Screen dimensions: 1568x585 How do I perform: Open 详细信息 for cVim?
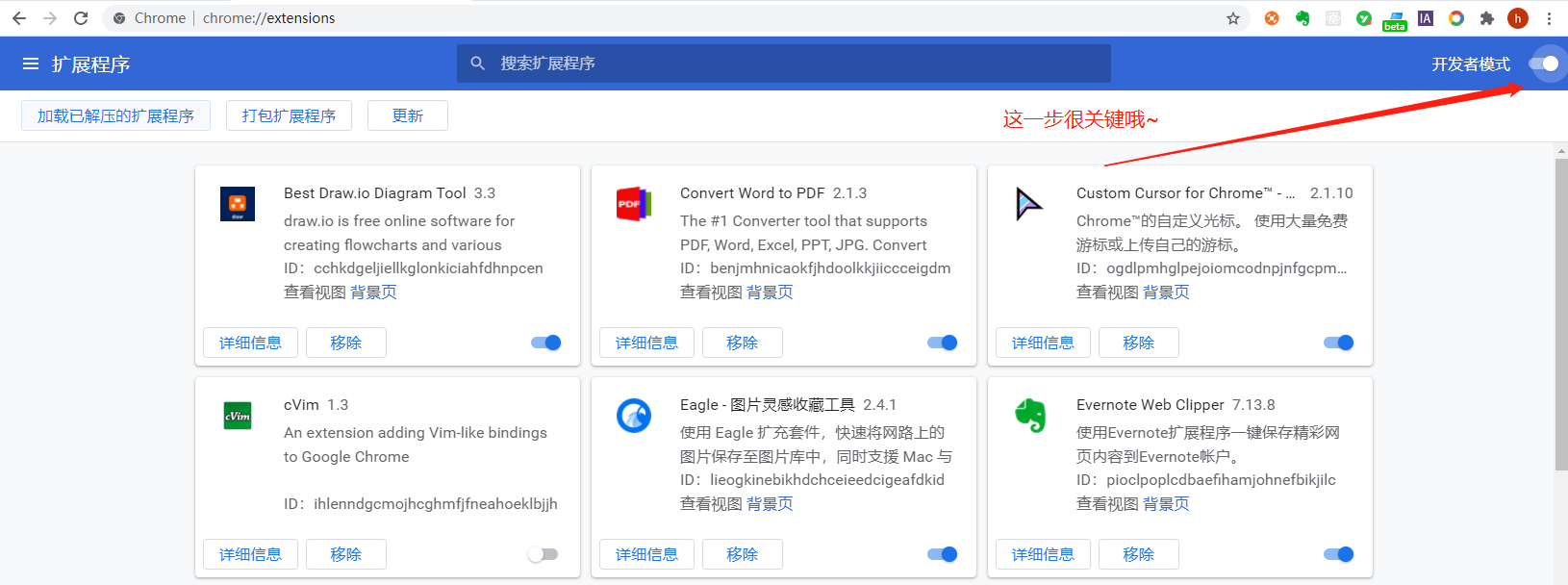click(250, 554)
